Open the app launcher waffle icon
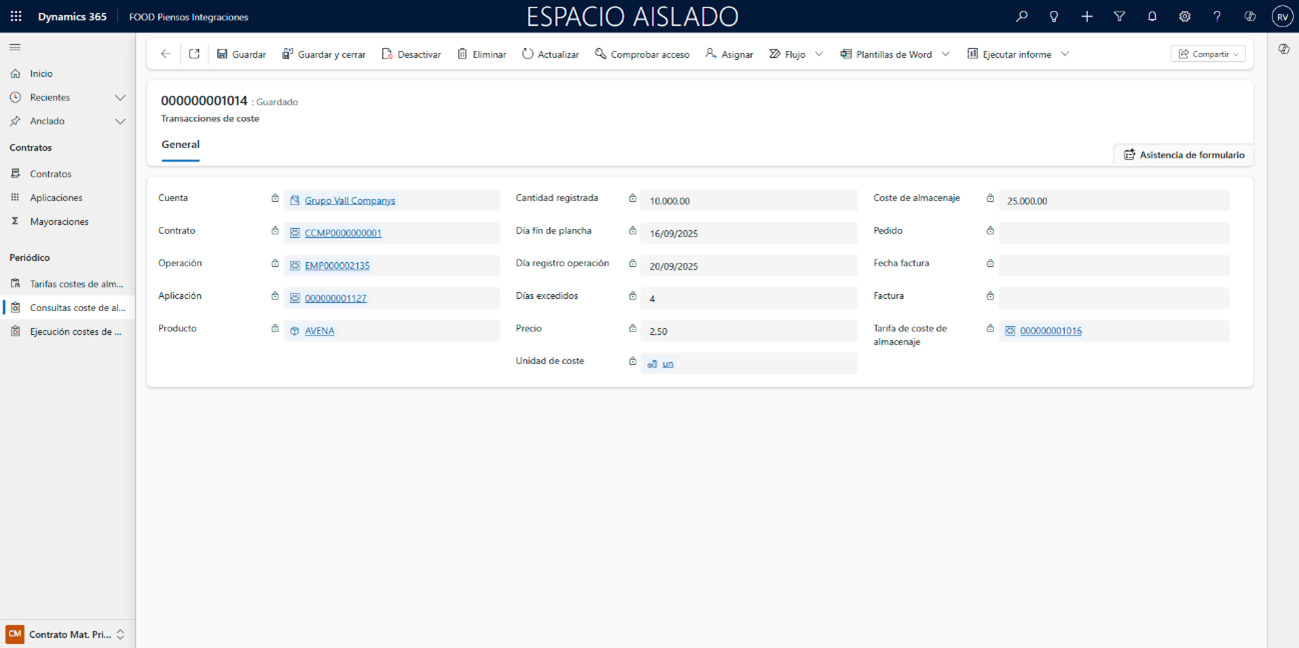 pyautogui.click(x=16, y=17)
